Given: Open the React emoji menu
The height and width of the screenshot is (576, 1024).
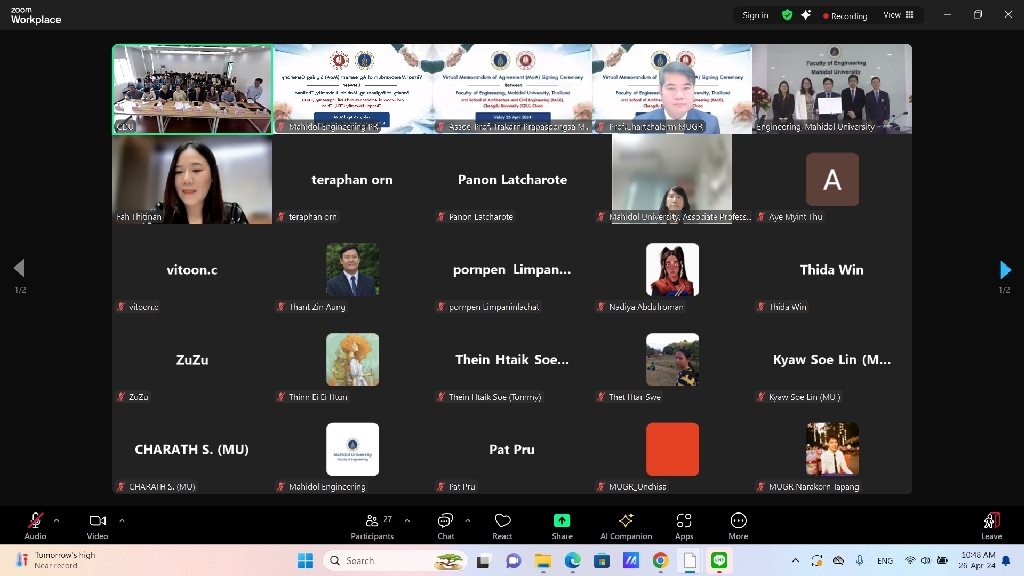Looking at the screenshot, I should point(502,524).
